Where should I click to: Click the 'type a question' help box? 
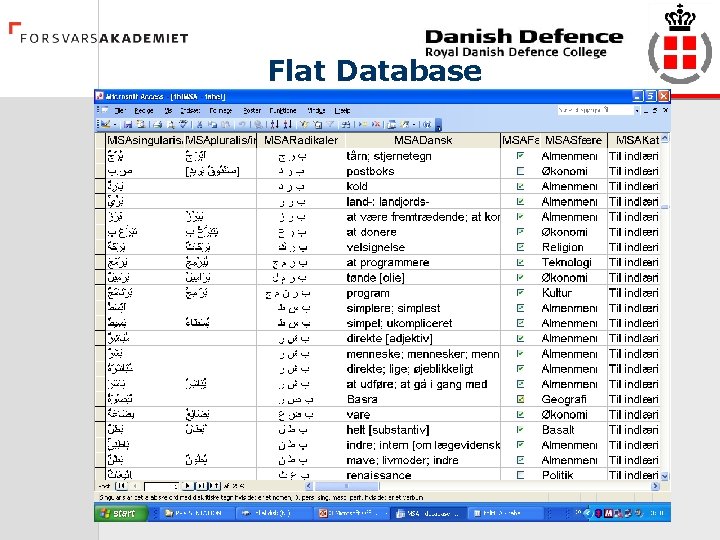[x=596, y=110]
